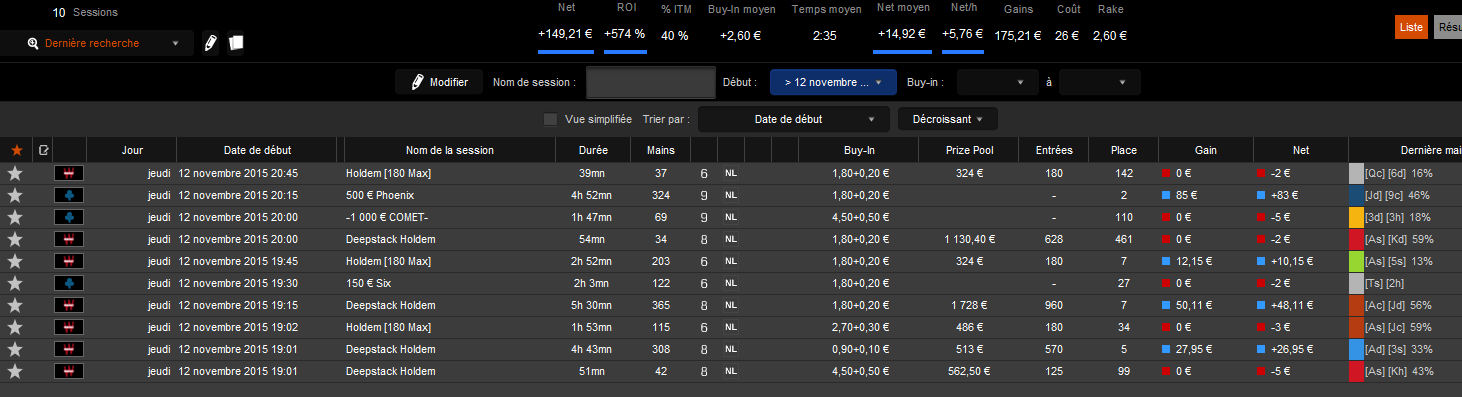Click the site logo of -1 000 € COMET- row
The image size is (1462, 397).
70,217
